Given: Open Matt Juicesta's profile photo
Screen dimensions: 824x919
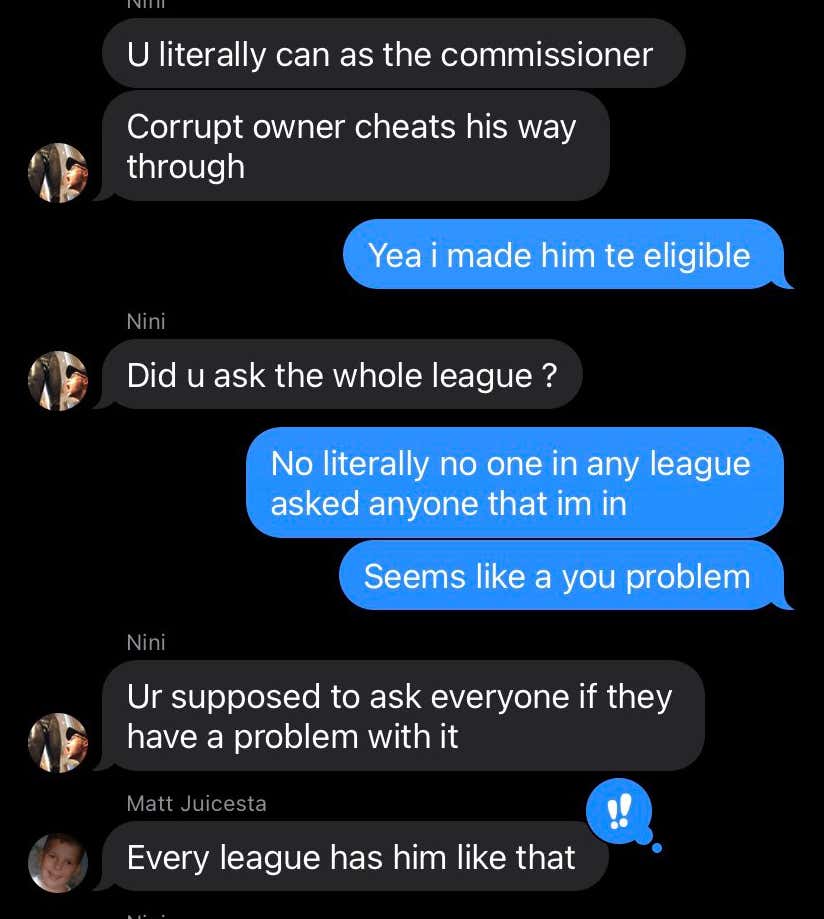Looking at the screenshot, I should 58,863.
